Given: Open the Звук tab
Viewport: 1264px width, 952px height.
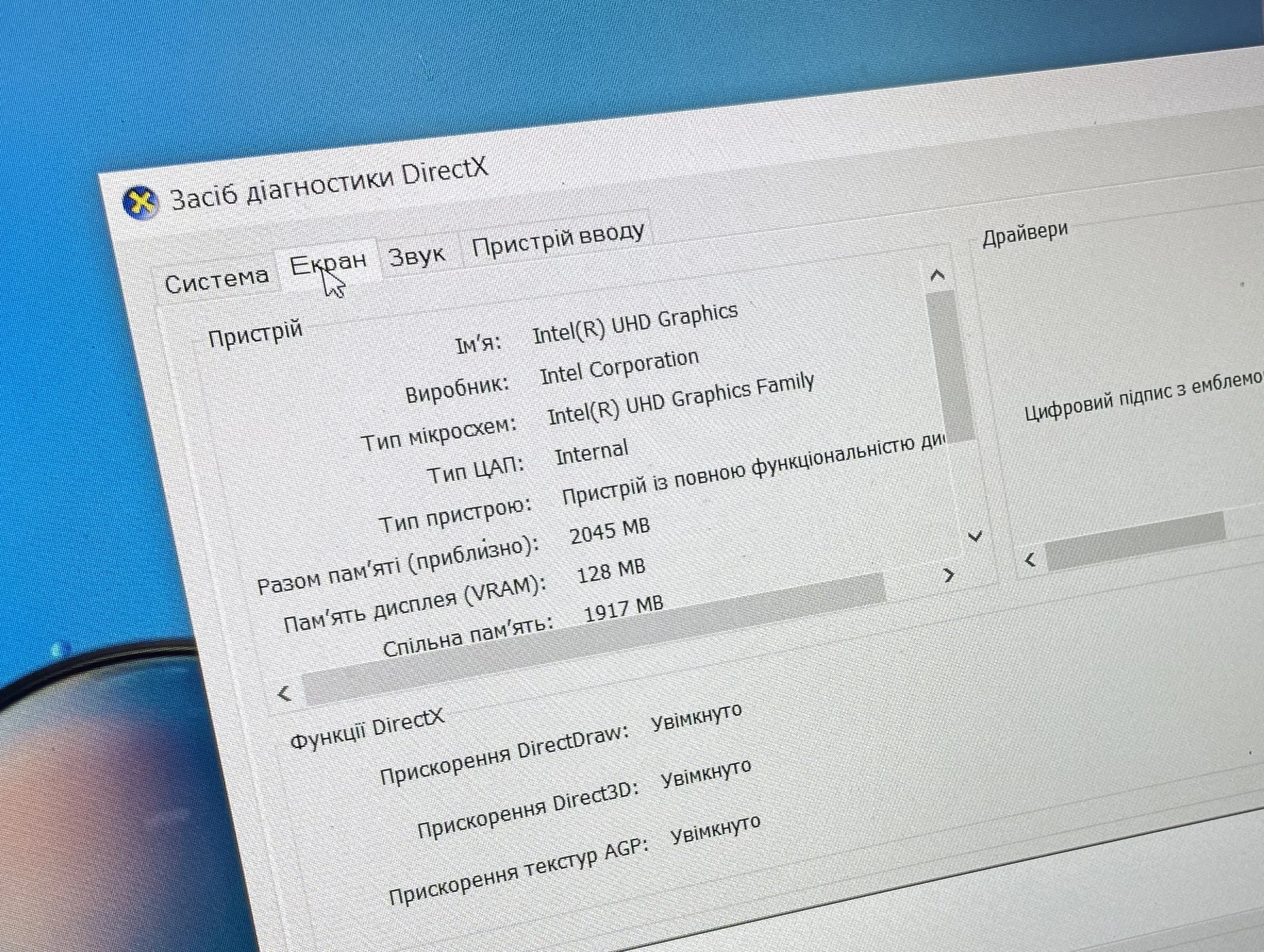Looking at the screenshot, I should pos(417,255).
